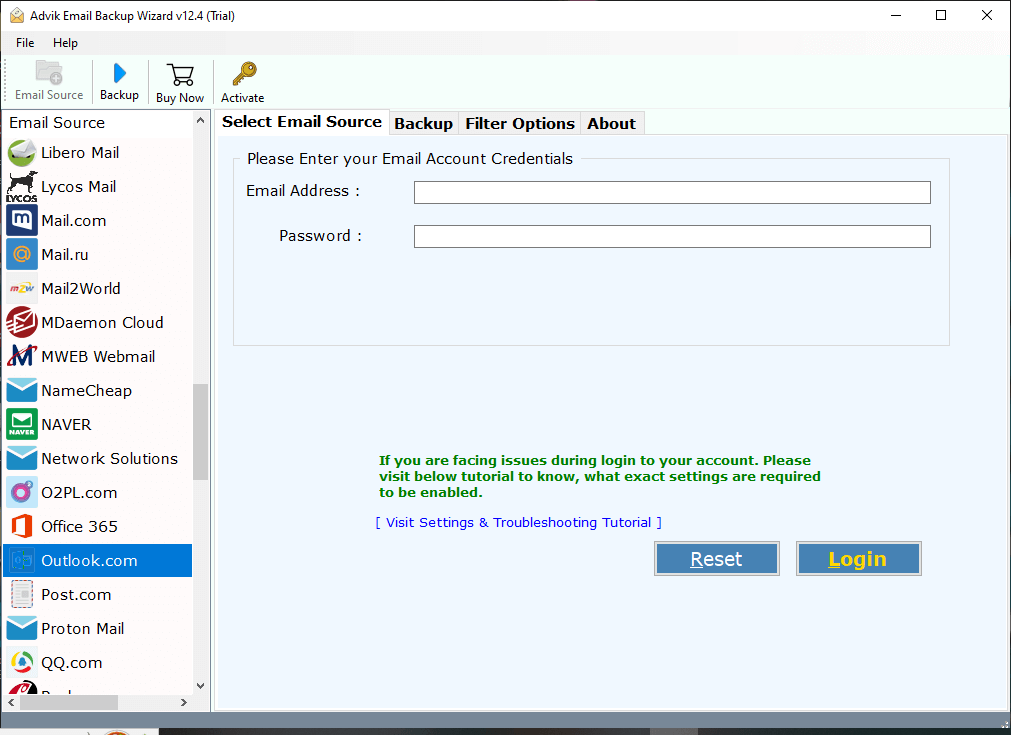The height and width of the screenshot is (735, 1011).
Task: Select QQ.com text entry
Action: [x=72, y=663]
